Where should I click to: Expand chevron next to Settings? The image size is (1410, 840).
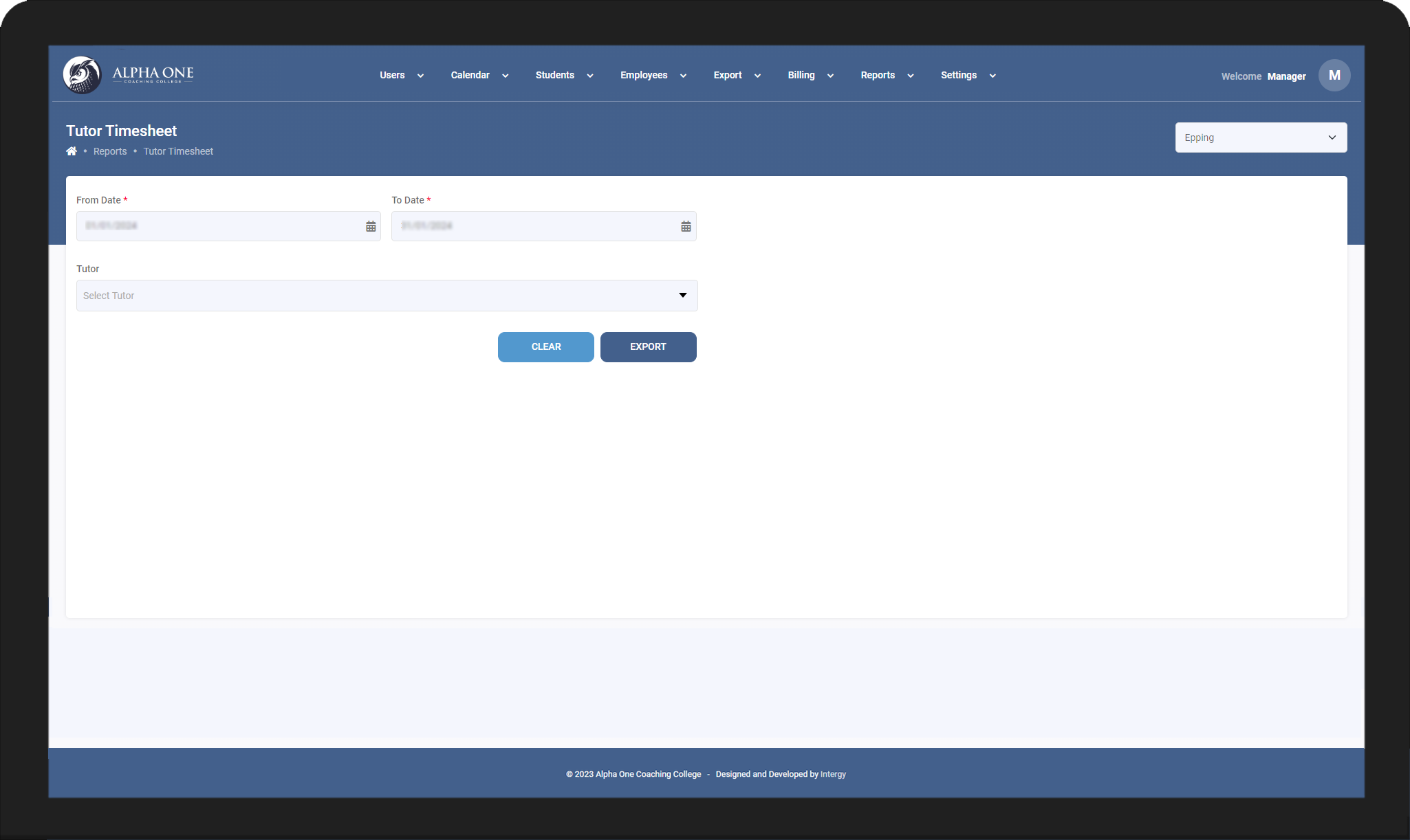(993, 76)
